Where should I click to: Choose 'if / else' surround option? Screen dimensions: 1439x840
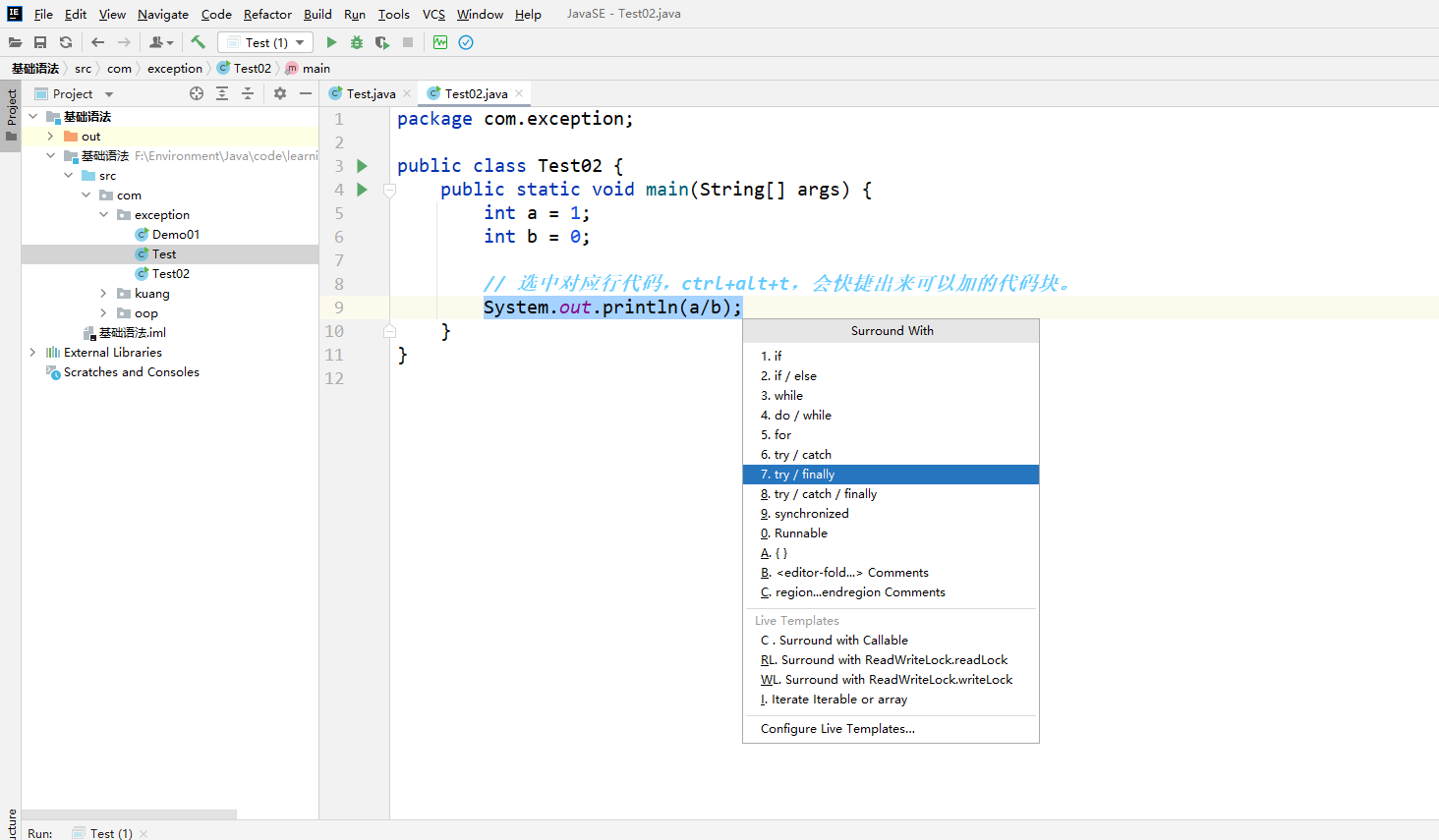coord(891,376)
